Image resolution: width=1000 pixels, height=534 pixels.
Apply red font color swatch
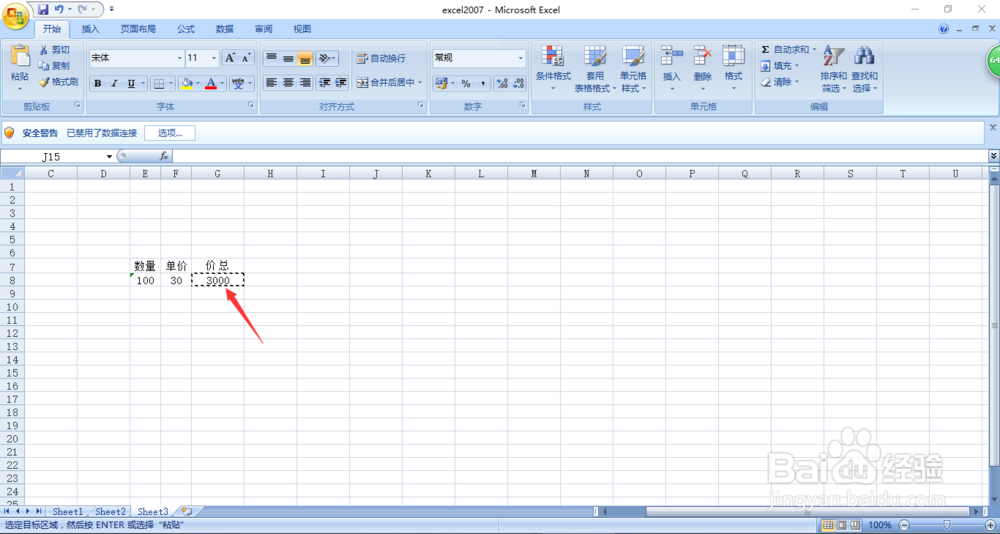pos(210,84)
